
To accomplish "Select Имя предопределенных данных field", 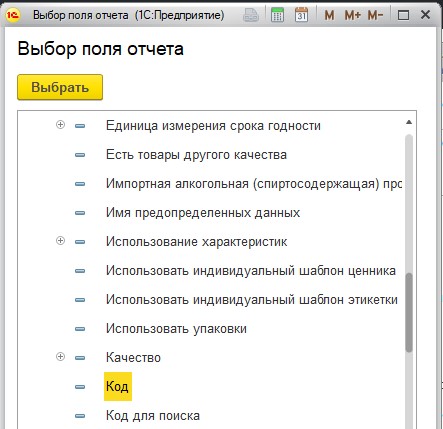I will 203,212.
